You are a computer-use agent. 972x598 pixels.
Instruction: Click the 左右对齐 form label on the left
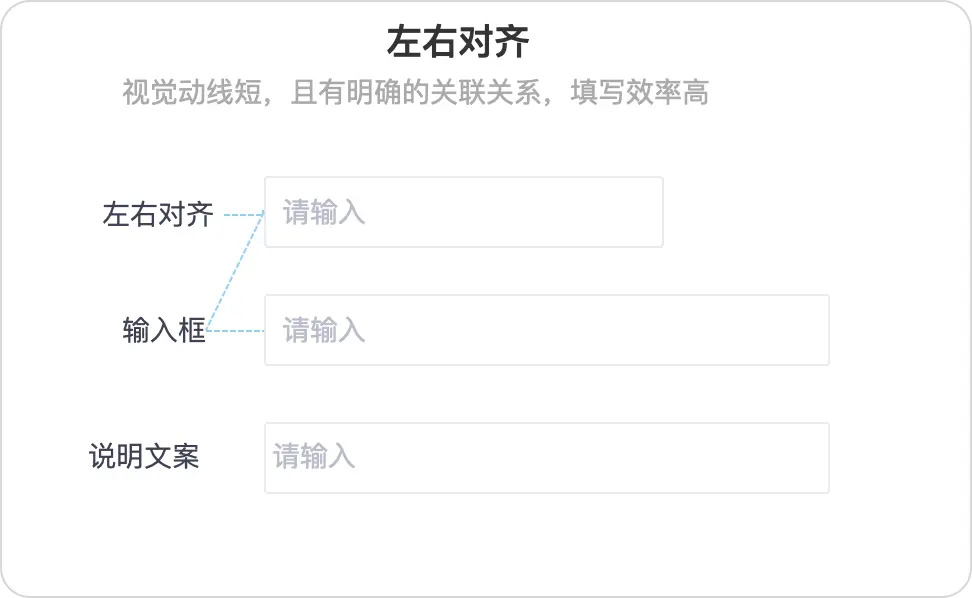158,214
